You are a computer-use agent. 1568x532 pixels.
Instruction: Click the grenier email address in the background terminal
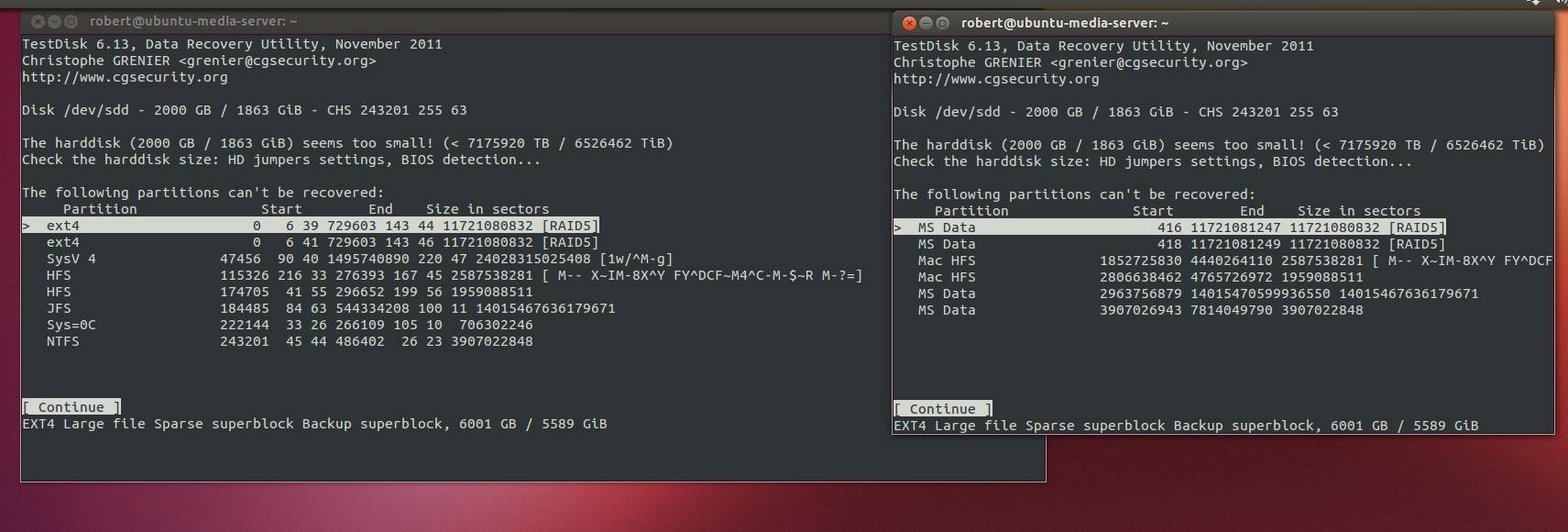pyautogui.click(x=278, y=61)
